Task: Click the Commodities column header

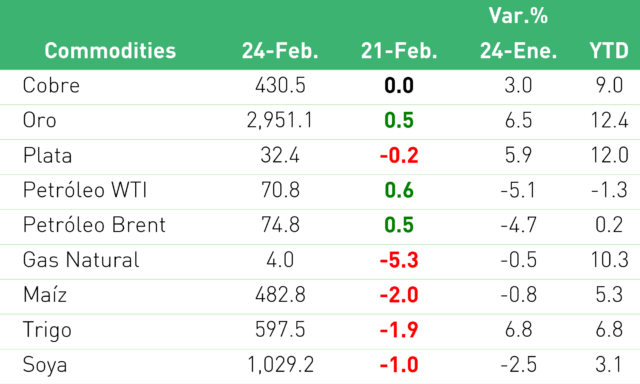Action: (x=110, y=51)
